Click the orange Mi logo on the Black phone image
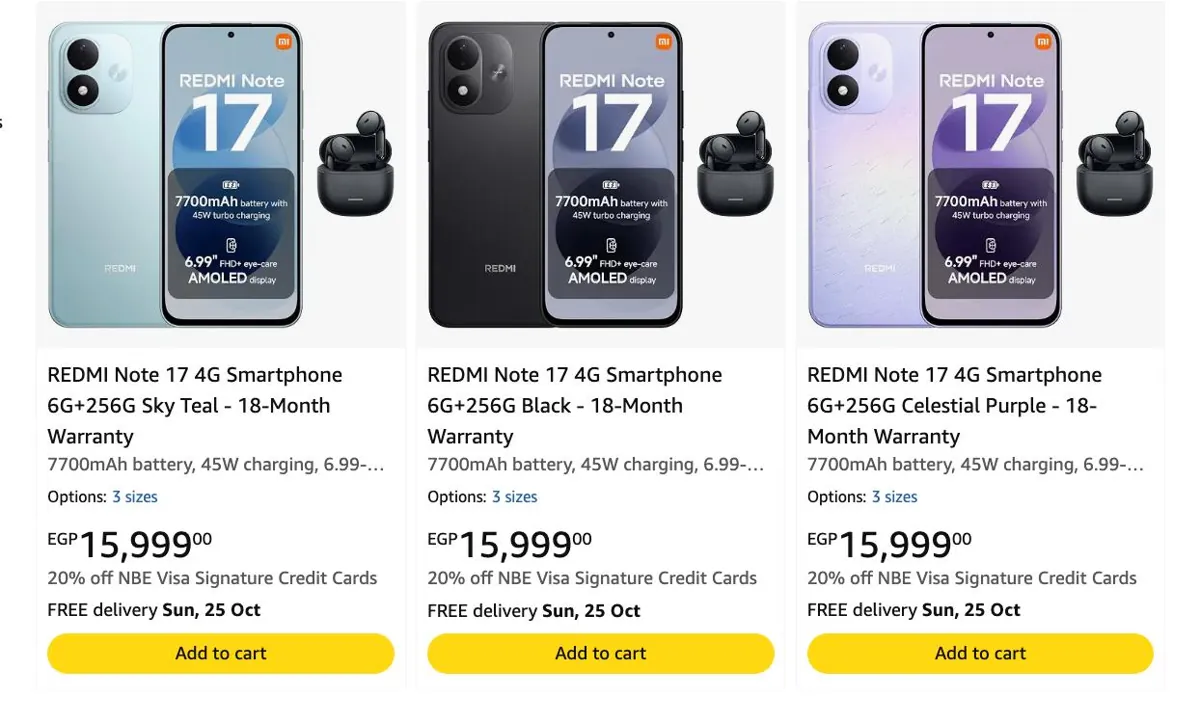The width and height of the screenshot is (1200, 723). [x=664, y=41]
